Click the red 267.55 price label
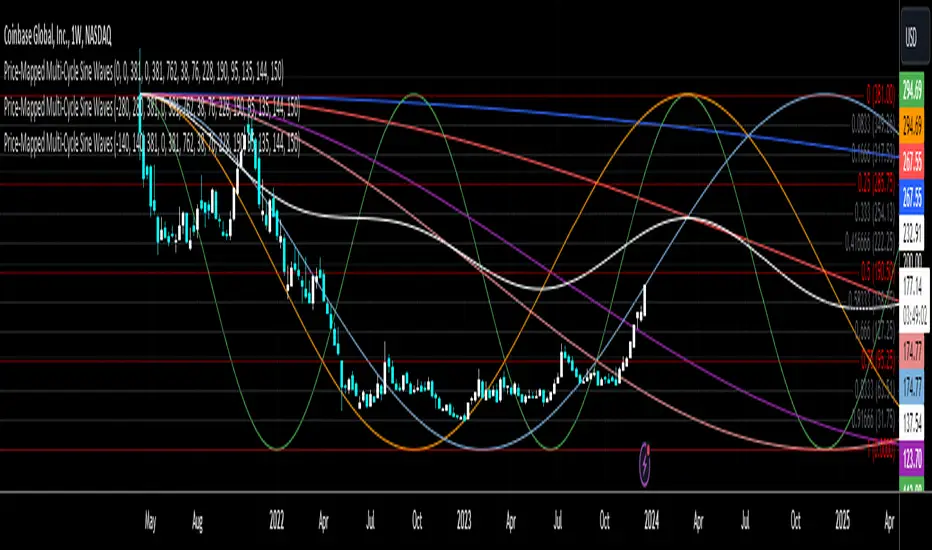932x550 pixels. pos(912,161)
